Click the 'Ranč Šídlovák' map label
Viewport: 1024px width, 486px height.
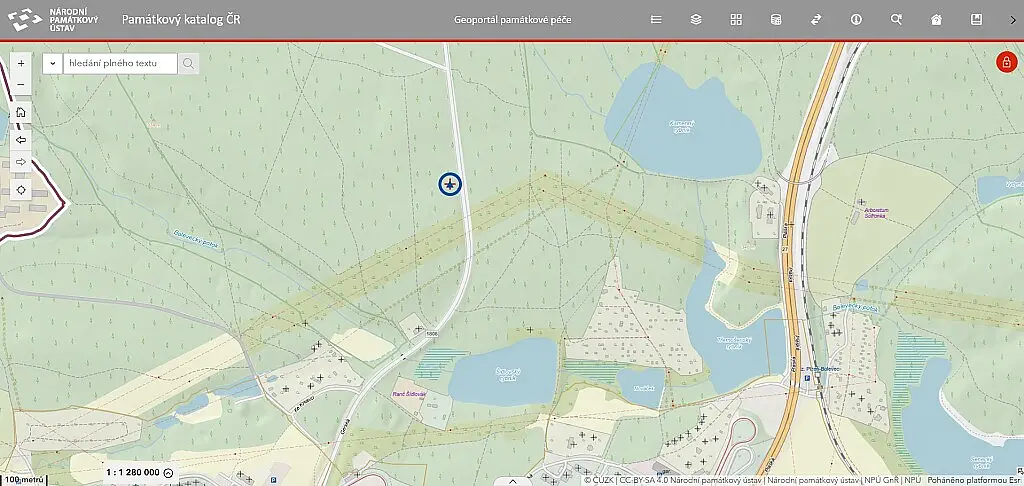[x=409, y=395]
